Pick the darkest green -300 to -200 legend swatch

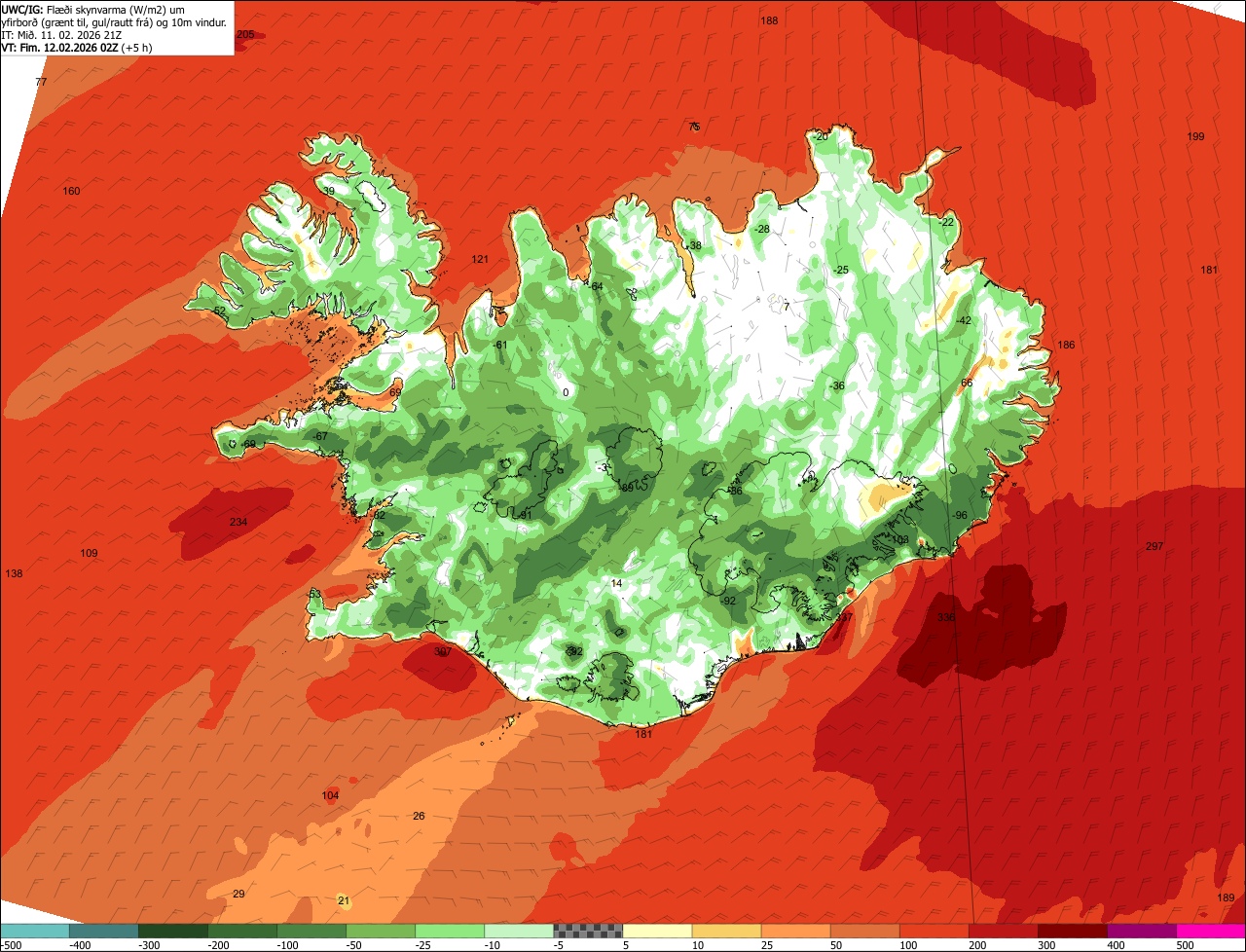[172, 930]
